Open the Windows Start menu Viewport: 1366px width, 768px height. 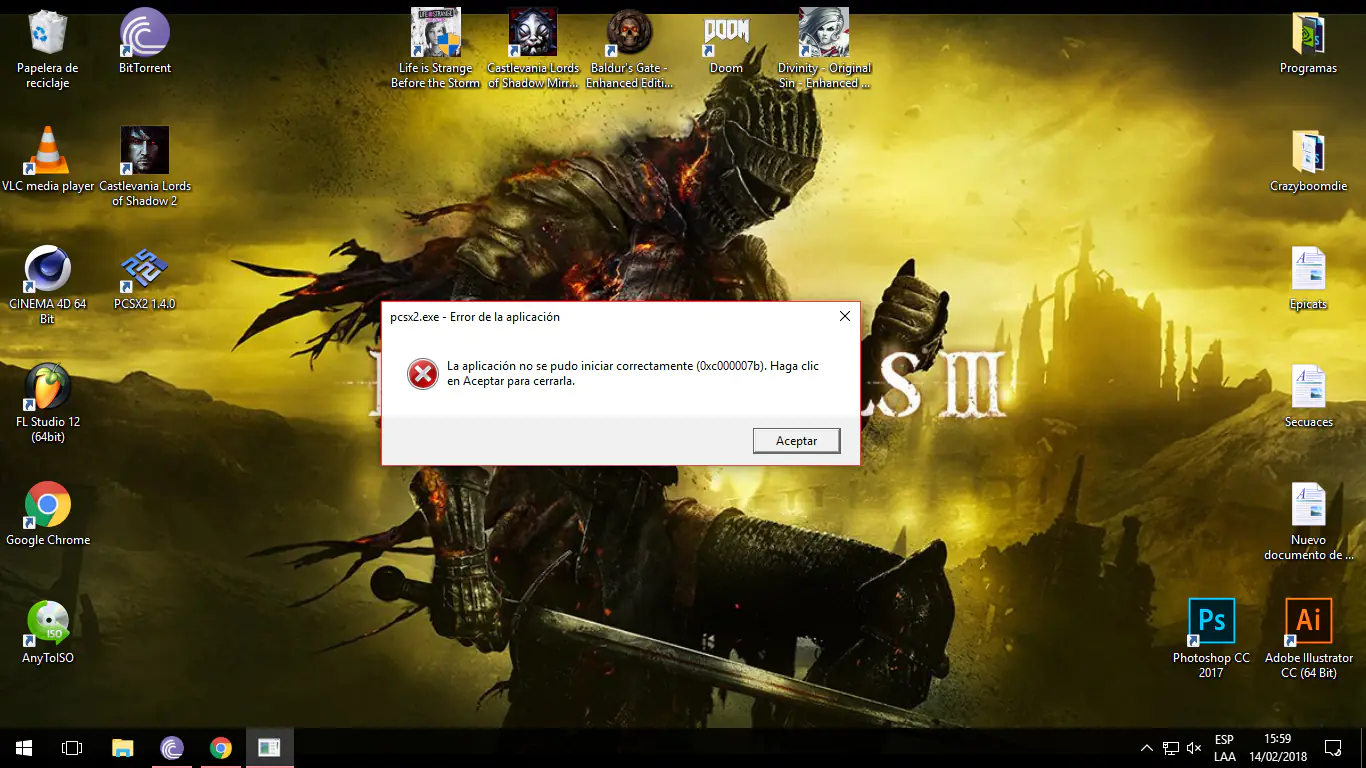coord(24,748)
